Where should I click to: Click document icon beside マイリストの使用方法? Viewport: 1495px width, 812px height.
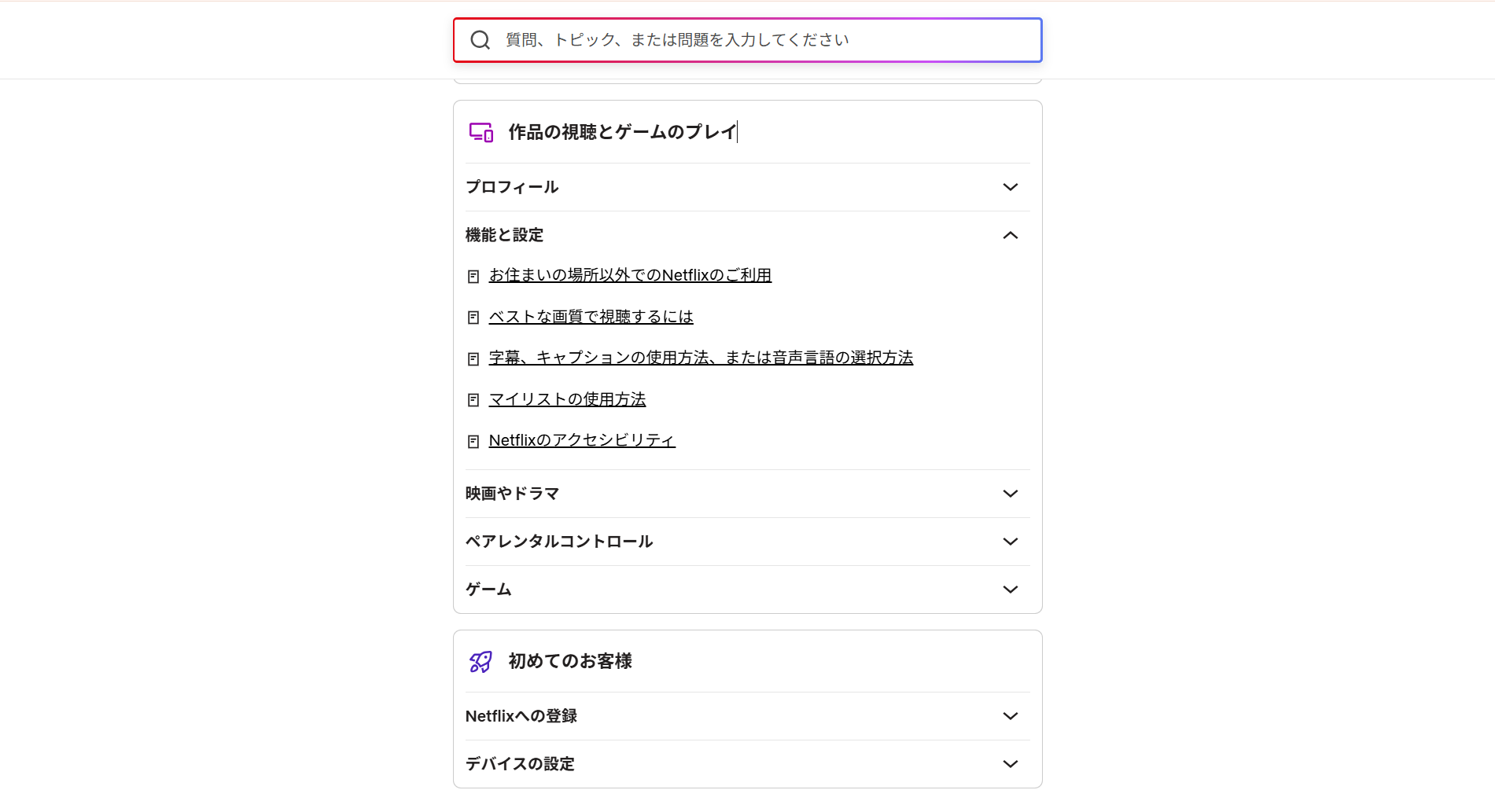pos(473,400)
